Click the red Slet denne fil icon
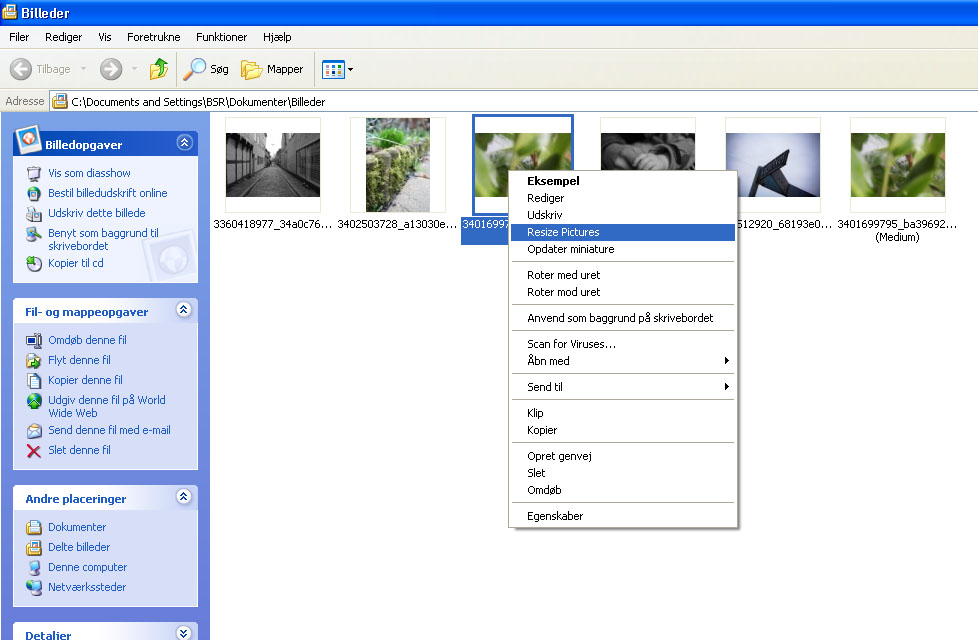The image size is (978, 640). click(x=34, y=450)
